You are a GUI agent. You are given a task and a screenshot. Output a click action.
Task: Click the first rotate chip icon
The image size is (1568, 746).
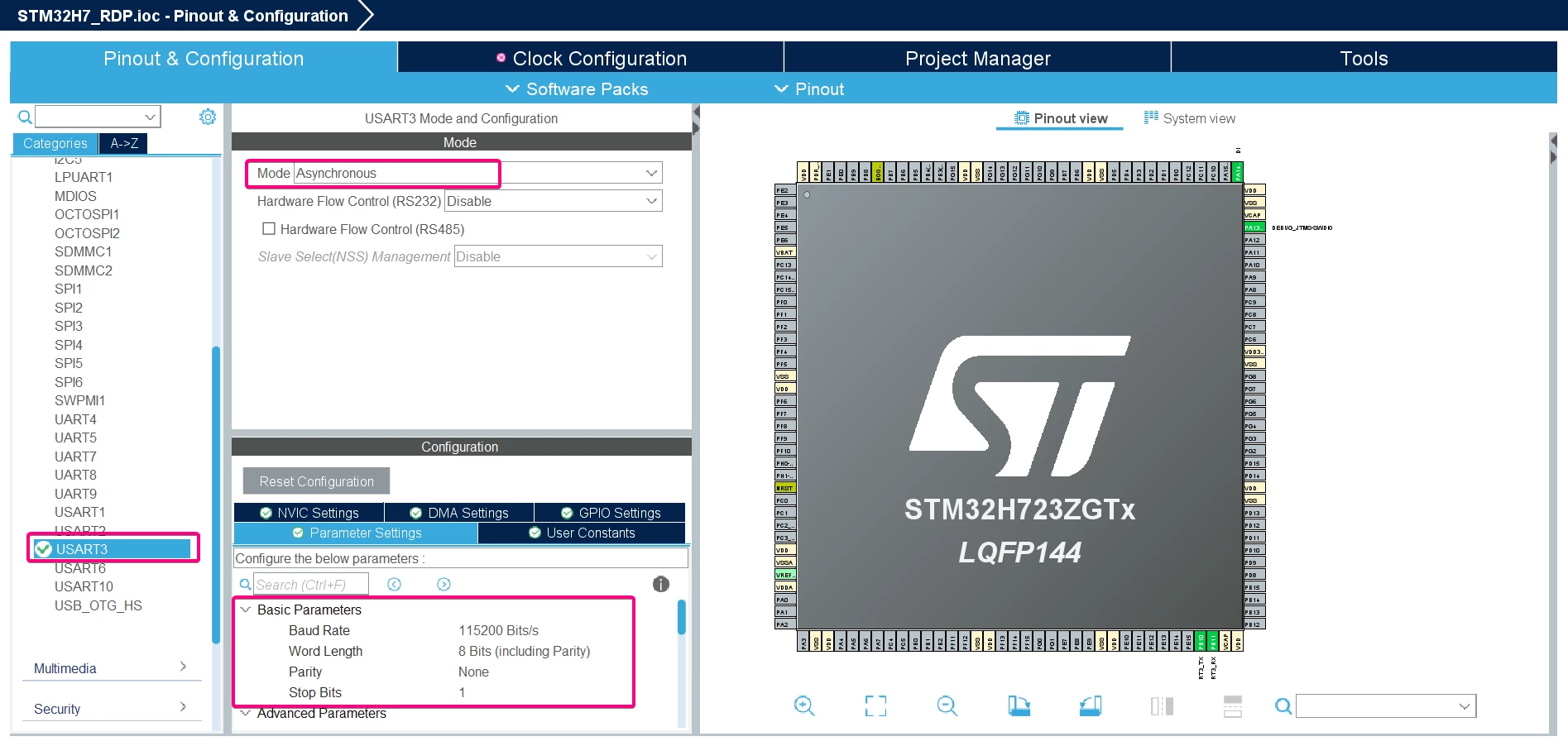pos(1019,705)
